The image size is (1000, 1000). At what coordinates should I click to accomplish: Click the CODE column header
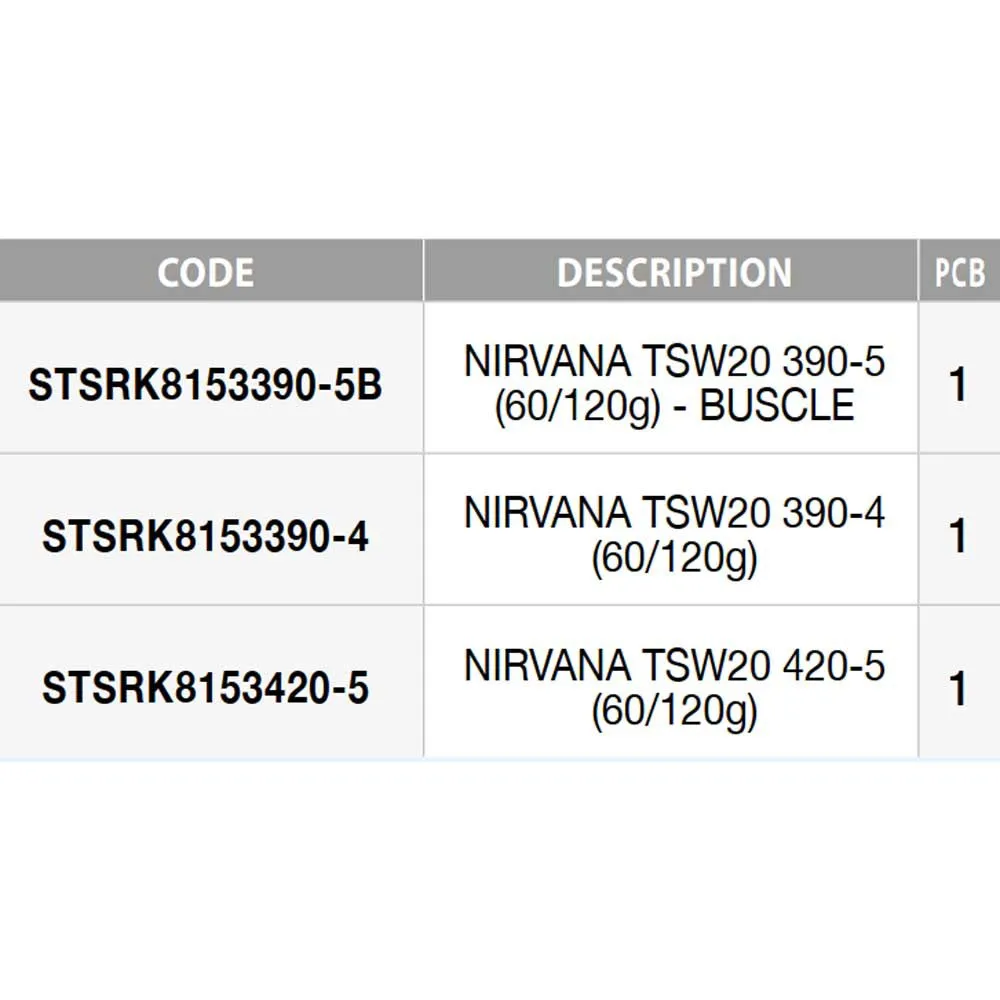coord(206,272)
